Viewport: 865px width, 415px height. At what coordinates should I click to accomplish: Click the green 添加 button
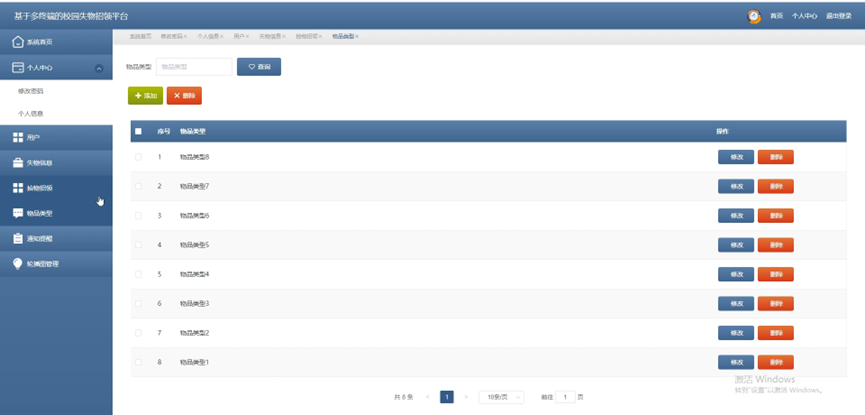(146, 95)
